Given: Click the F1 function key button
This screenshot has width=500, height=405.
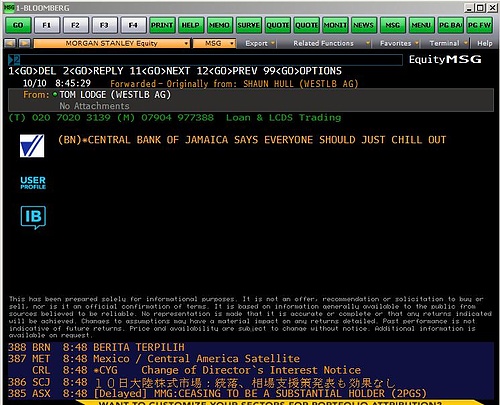Looking at the screenshot, I should pyautogui.click(x=47, y=25).
